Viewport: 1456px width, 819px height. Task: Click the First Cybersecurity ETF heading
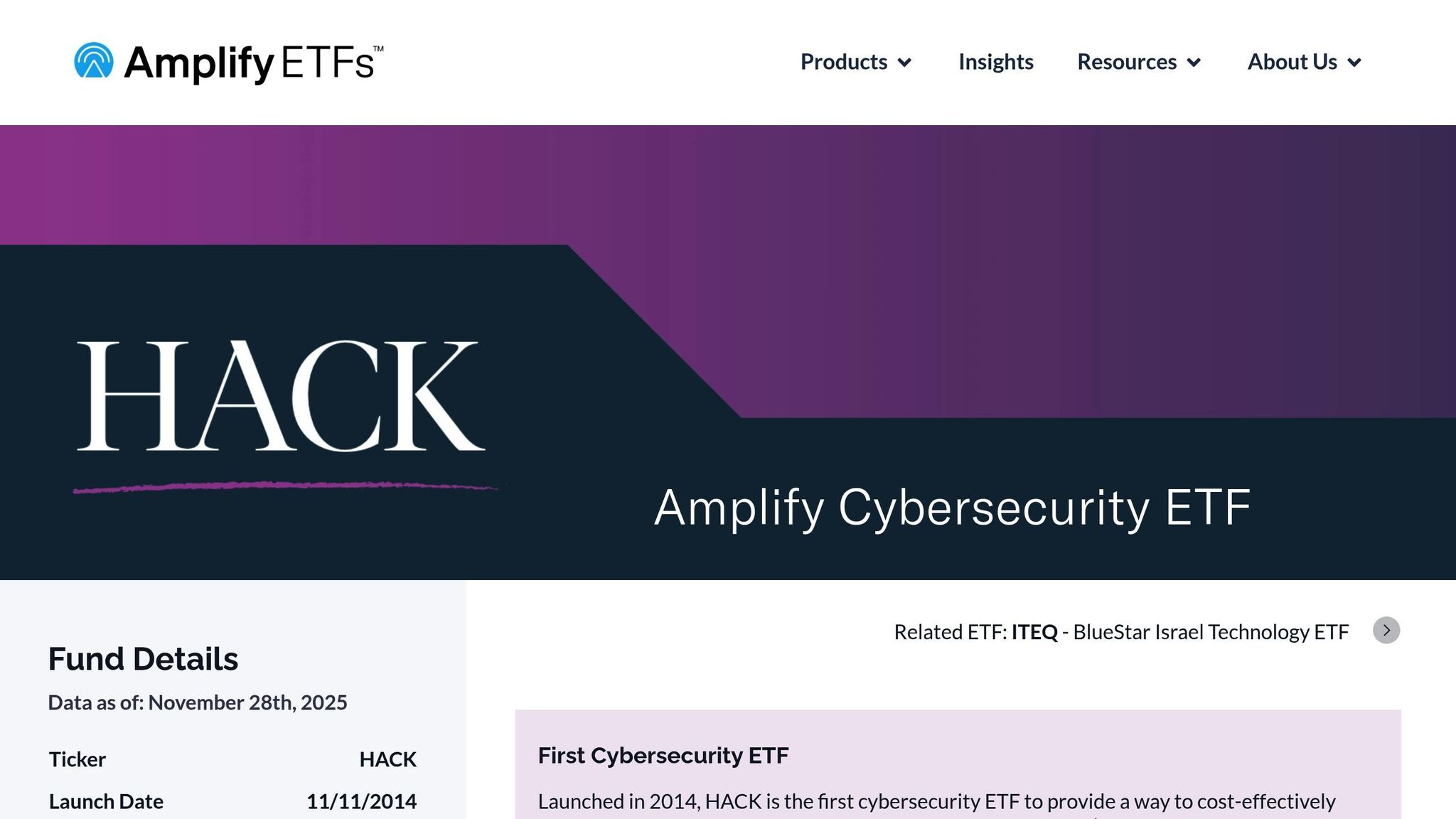(663, 756)
